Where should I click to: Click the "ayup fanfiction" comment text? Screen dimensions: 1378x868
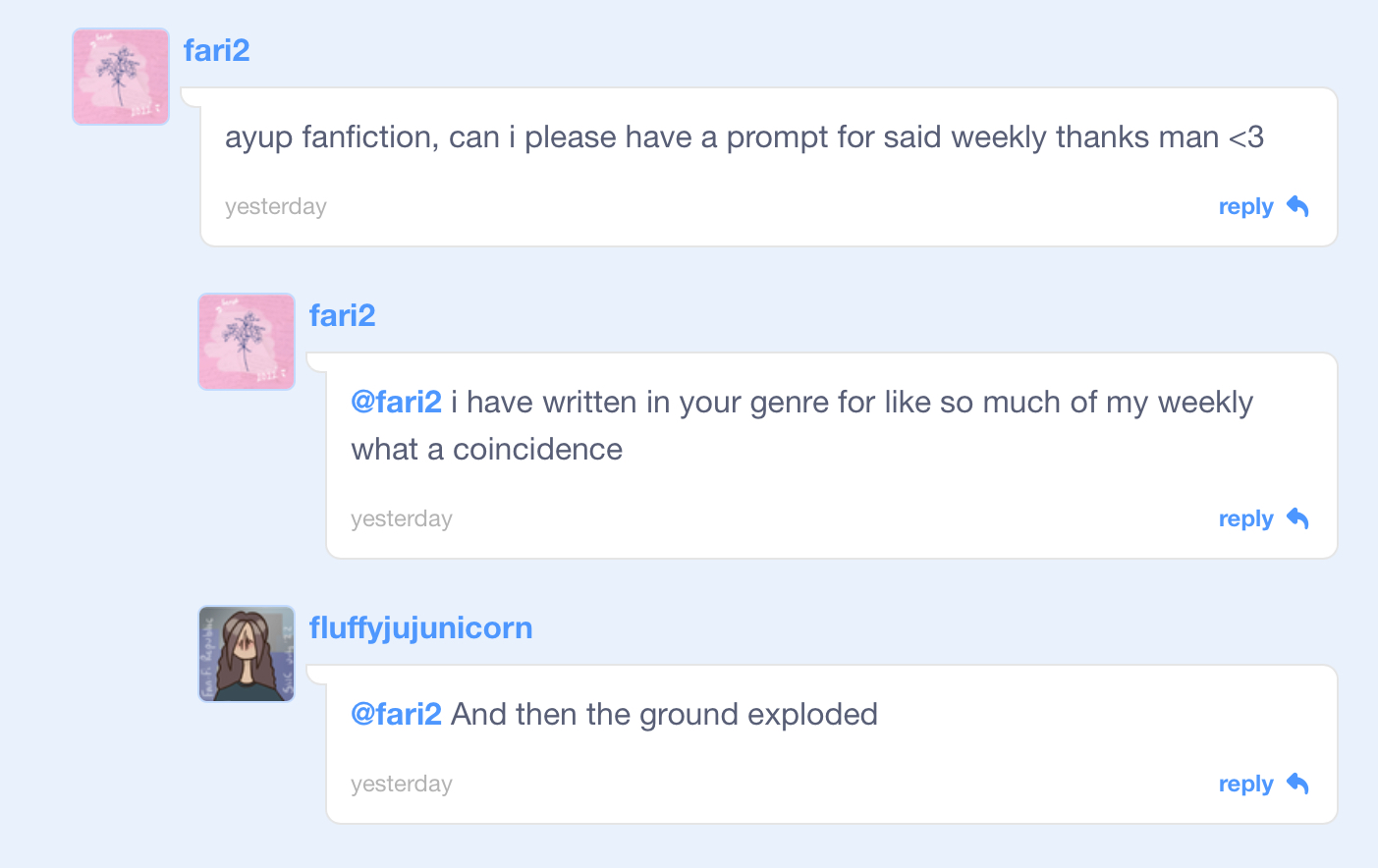pos(744,137)
